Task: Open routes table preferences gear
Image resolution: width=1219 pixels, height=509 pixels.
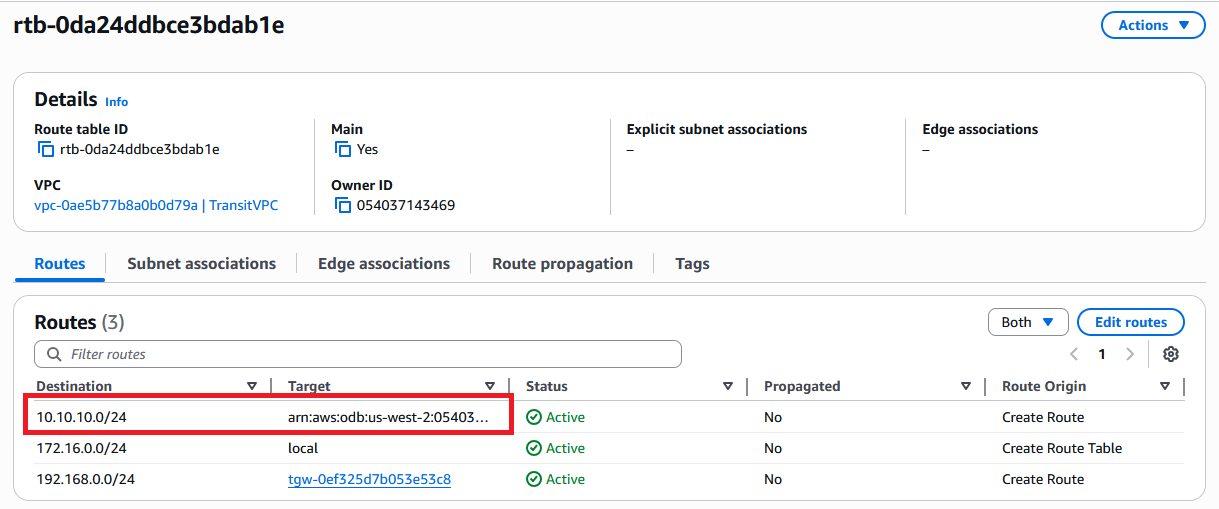Action: point(1171,354)
